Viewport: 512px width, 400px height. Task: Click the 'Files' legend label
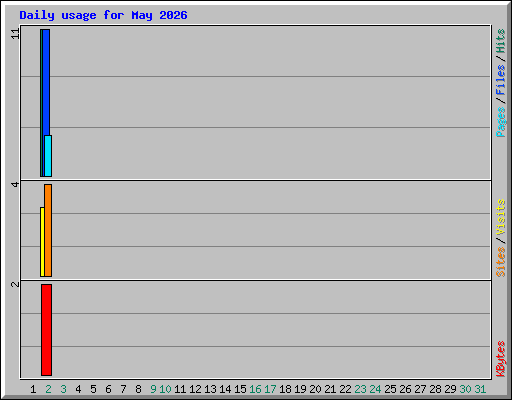point(500,80)
